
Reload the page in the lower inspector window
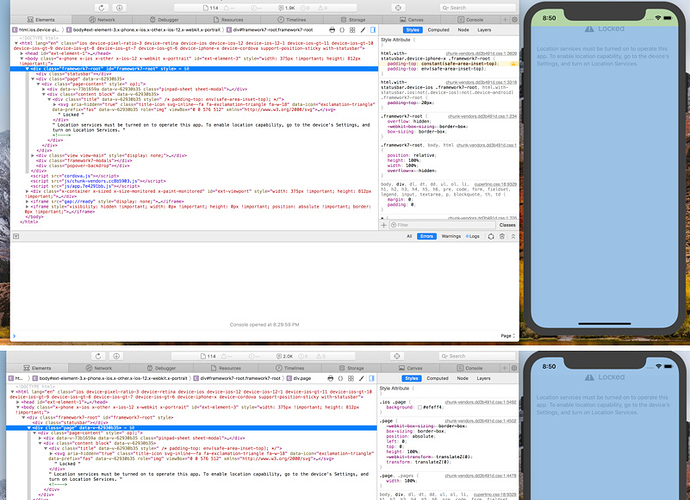coord(98,356)
